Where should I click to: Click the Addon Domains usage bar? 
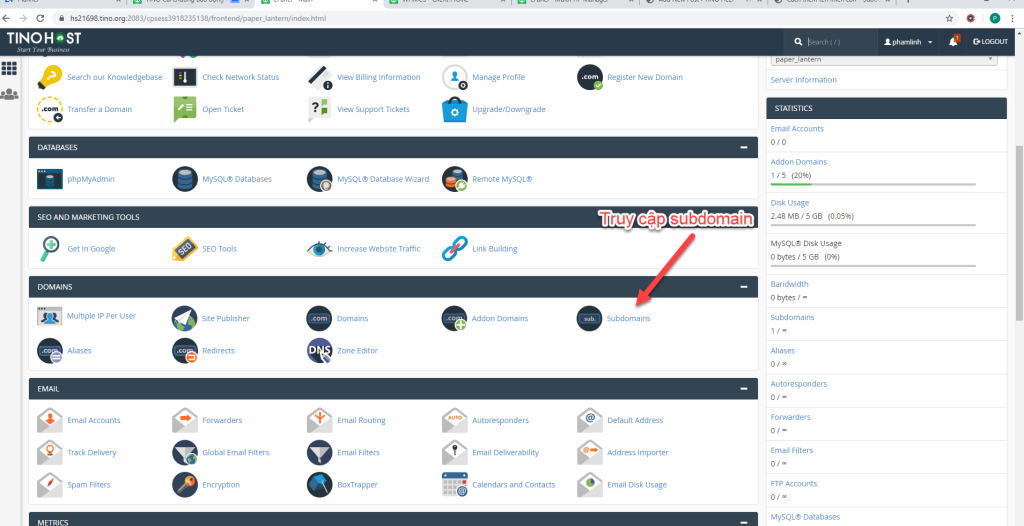tap(873, 185)
